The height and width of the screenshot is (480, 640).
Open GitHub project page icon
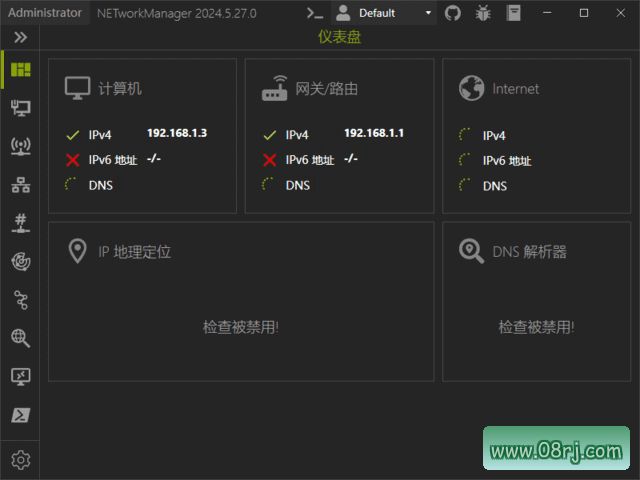pyautogui.click(x=452, y=13)
